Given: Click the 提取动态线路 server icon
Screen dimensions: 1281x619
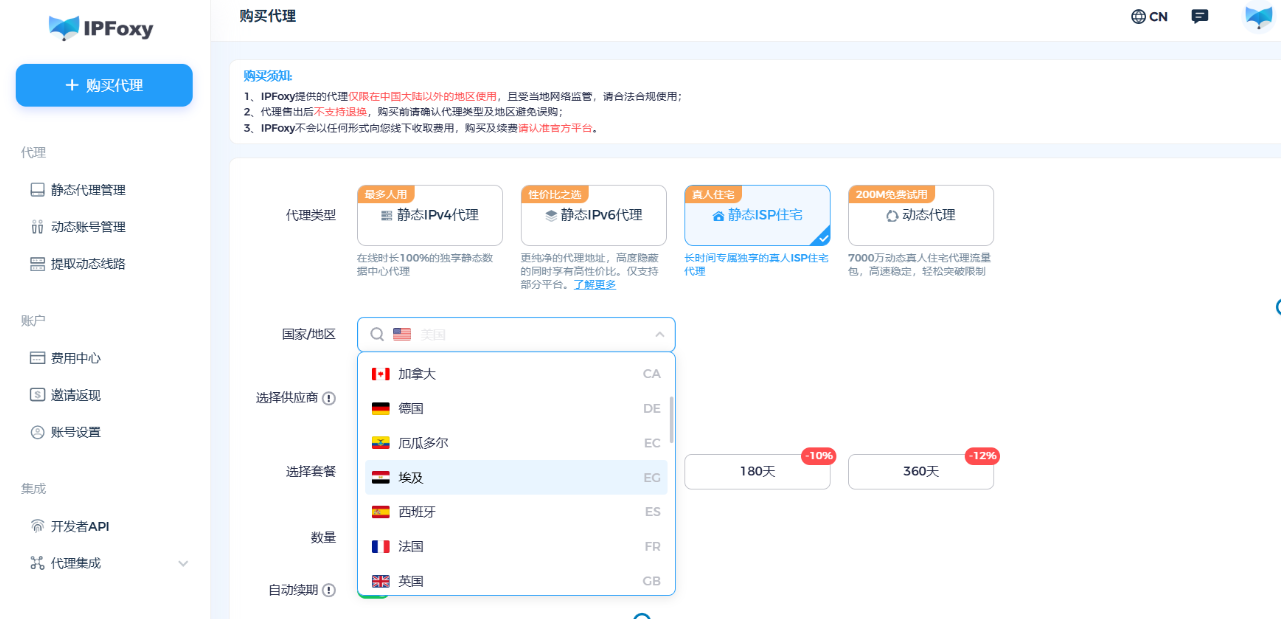Looking at the screenshot, I should pos(37,264).
